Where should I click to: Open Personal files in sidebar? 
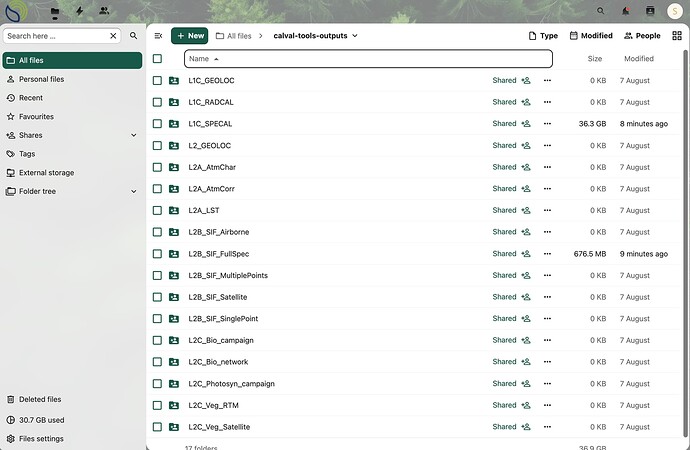(x=72, y=79)
